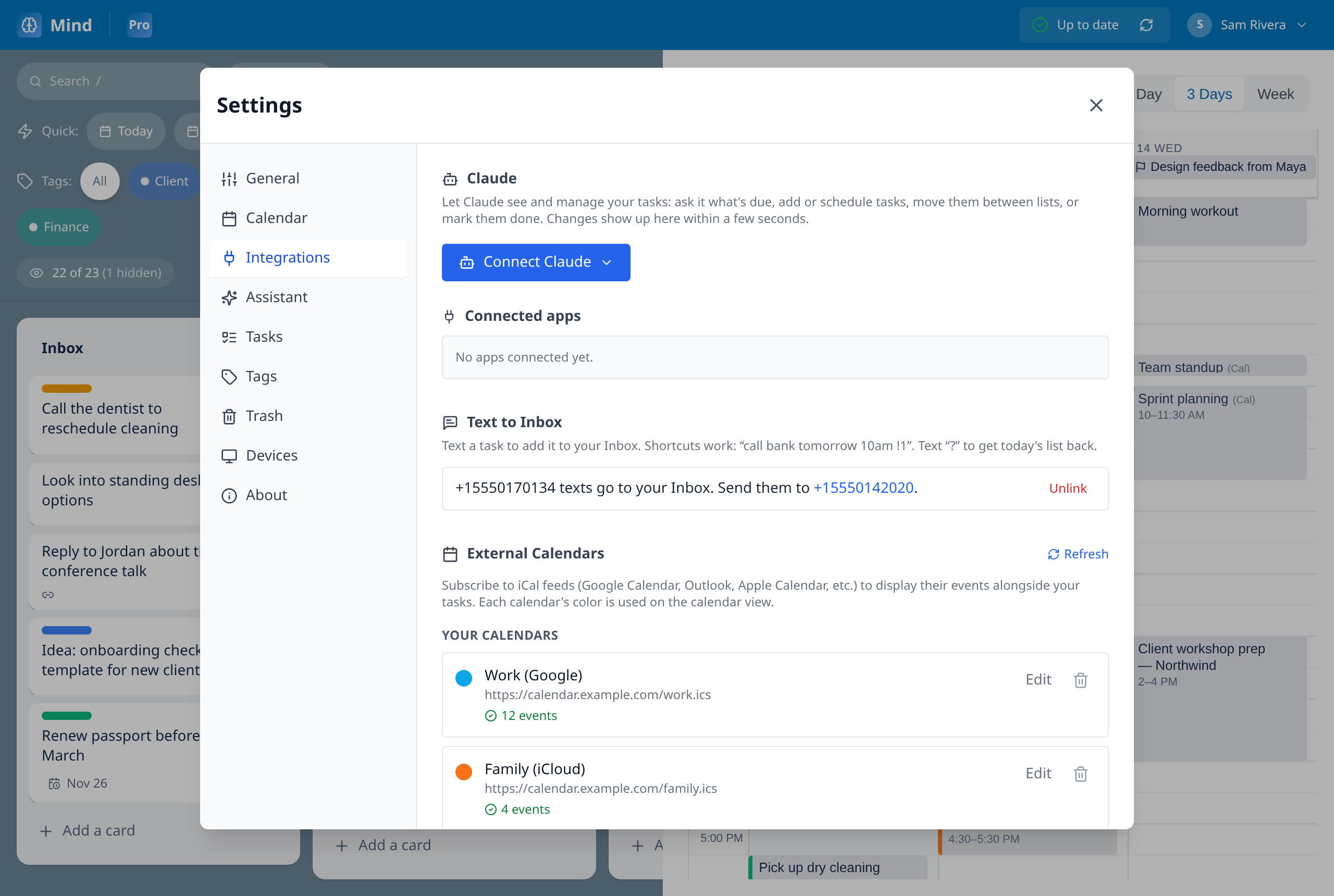Refresh external calendars
Screen dimensions: 1334x896
(x=1078, y=554)
